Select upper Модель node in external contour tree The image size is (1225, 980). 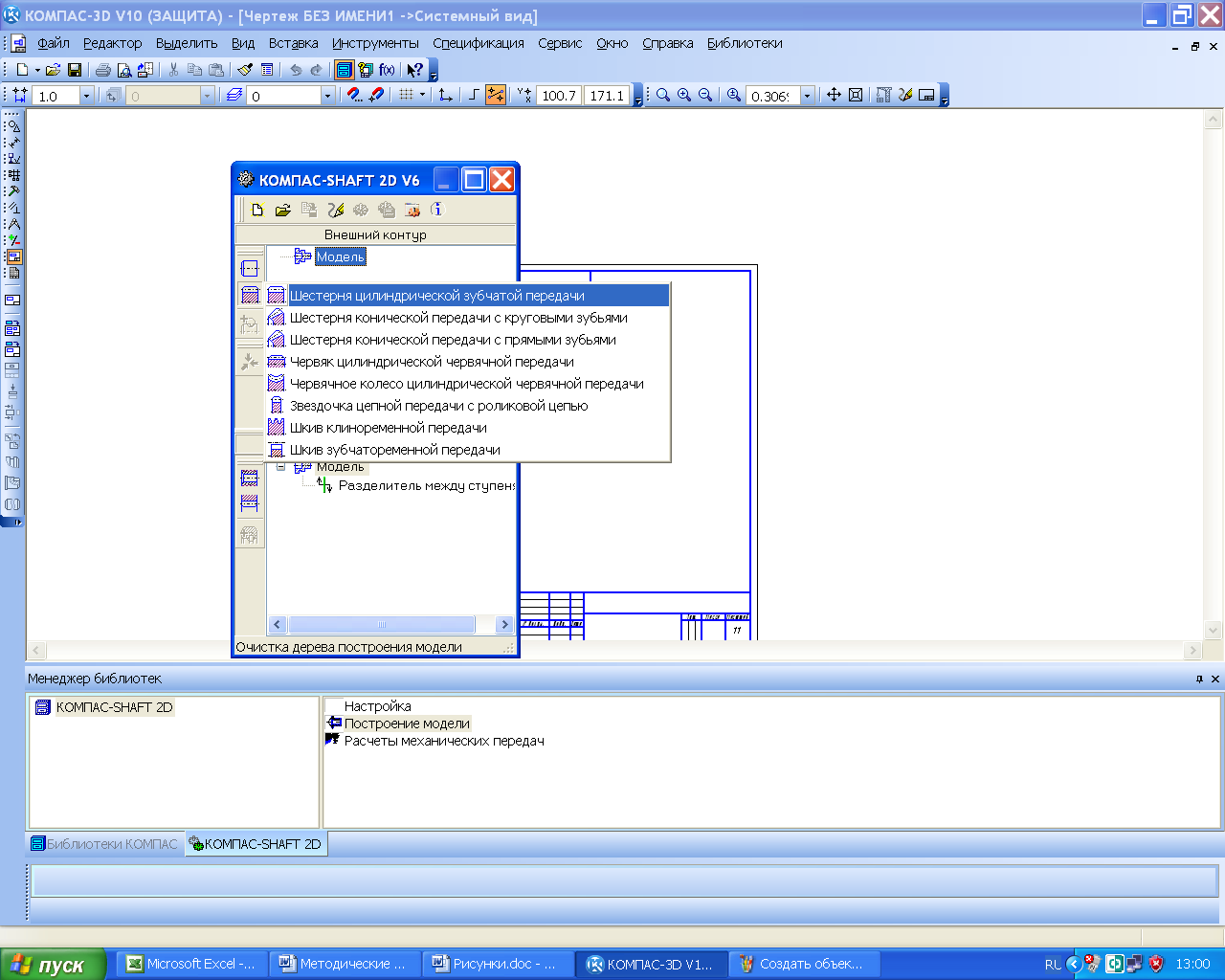coord(341,256)
